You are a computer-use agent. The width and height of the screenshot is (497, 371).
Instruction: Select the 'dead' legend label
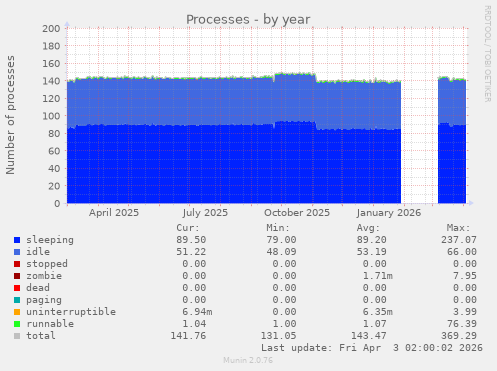pyautogui.click(x=38, y=288)
